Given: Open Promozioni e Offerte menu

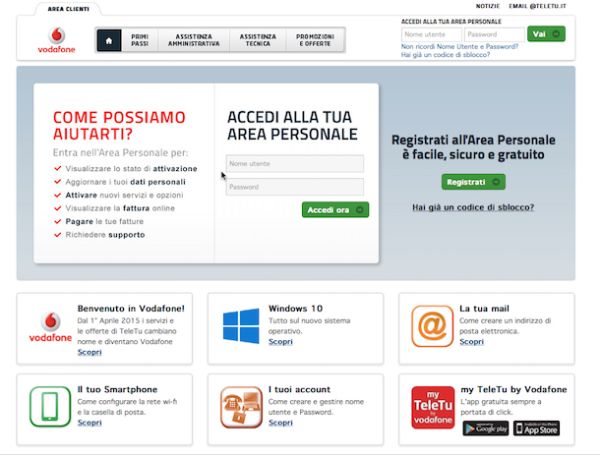Looking at the screenshot, I should (x=314, y=39).
